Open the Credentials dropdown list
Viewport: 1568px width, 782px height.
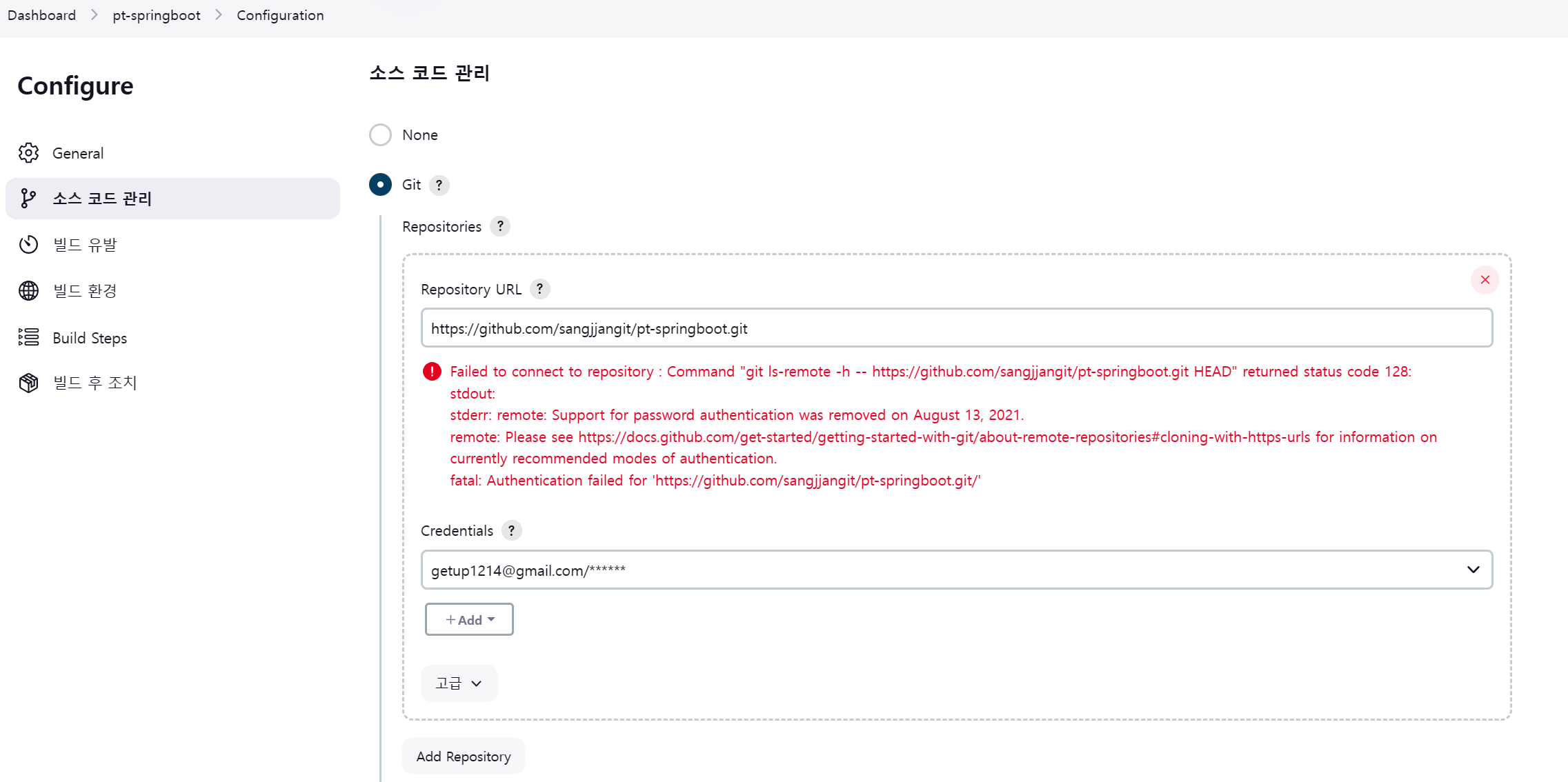click(956, 570)
